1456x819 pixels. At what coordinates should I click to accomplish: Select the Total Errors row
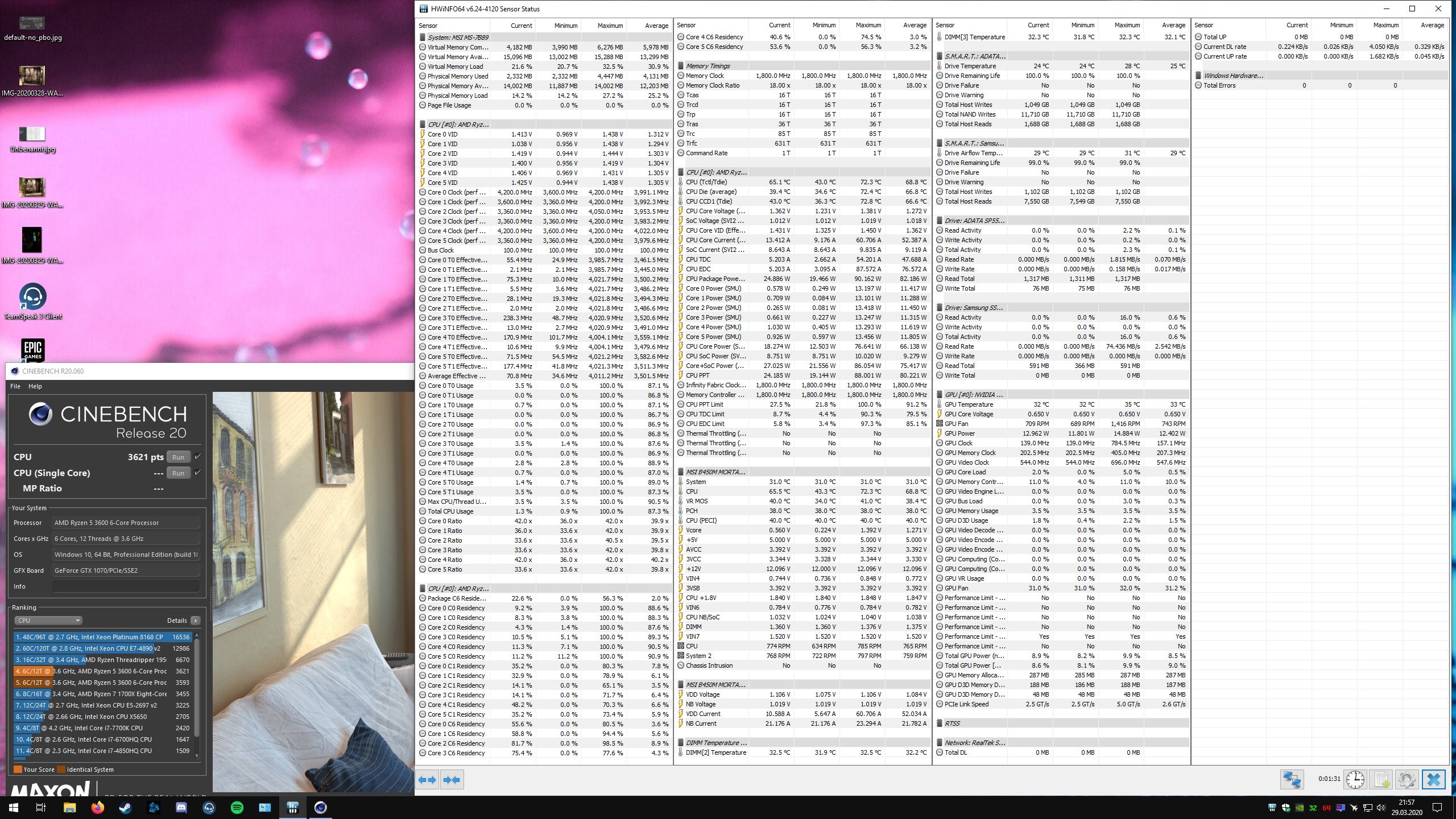coord(1320,85)
